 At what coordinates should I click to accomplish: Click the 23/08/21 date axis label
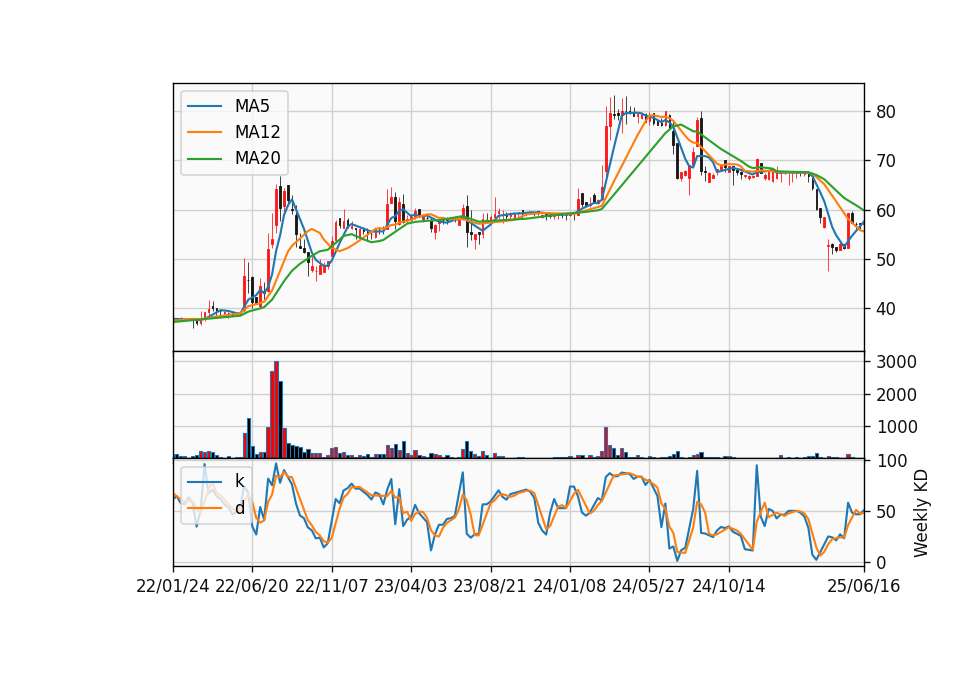(490, 587)
